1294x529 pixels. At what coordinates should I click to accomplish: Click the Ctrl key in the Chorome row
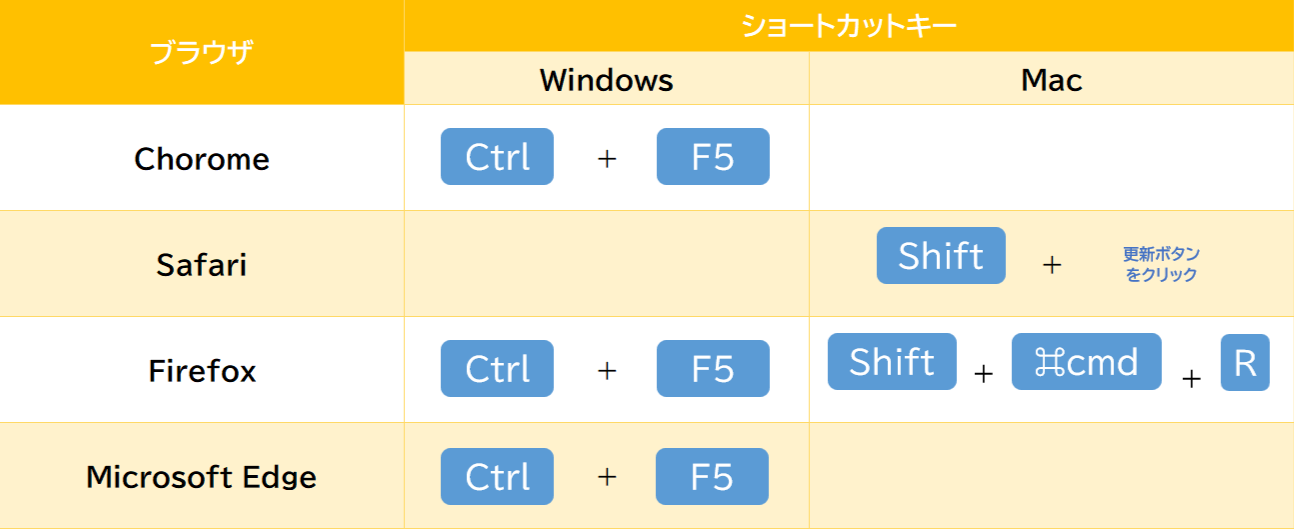pyautogui.click(x=497, y=156)
